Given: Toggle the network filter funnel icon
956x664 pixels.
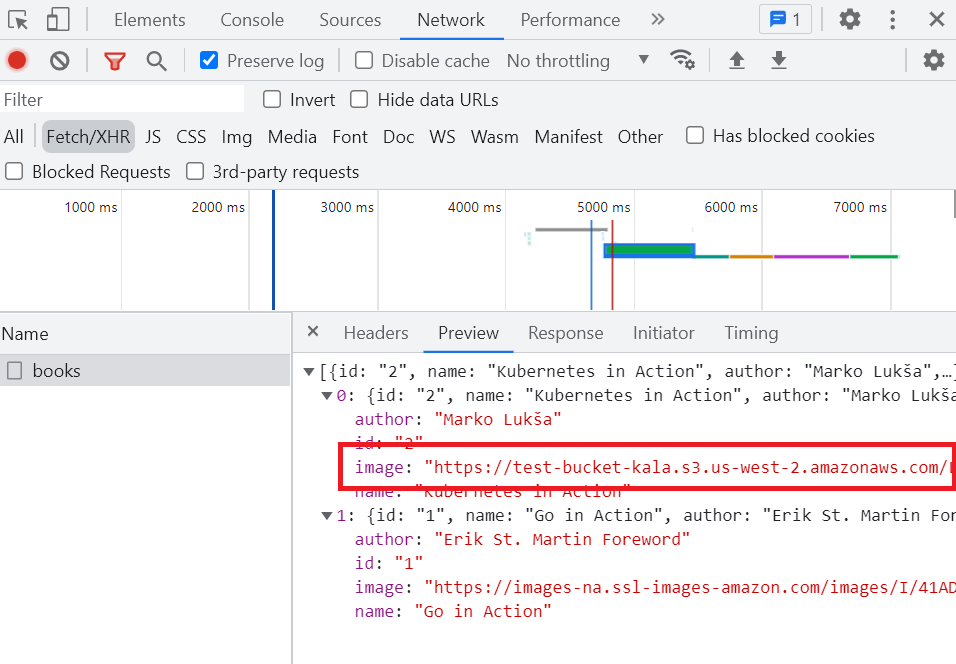Looking at the screenshot, I should pos(115,61).
